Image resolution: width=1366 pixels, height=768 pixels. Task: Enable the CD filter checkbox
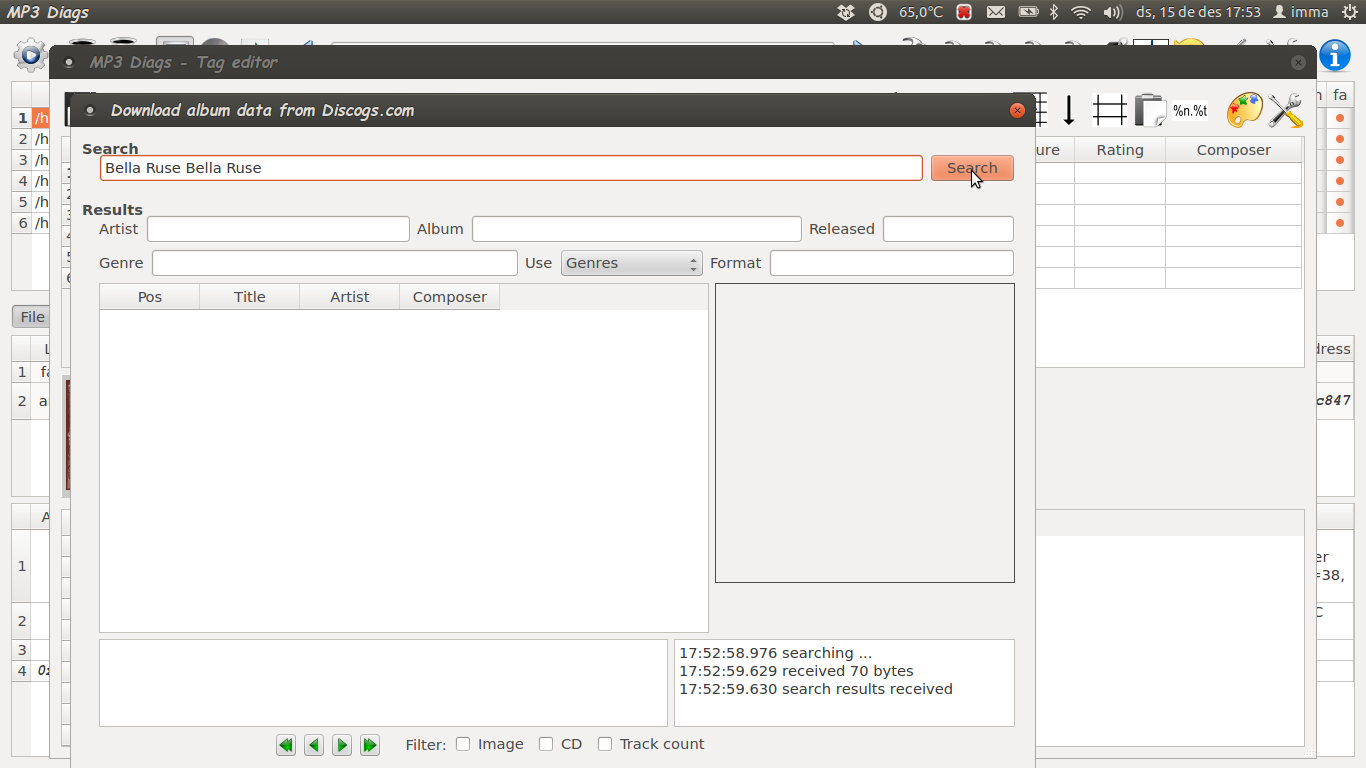coord(546,744)
